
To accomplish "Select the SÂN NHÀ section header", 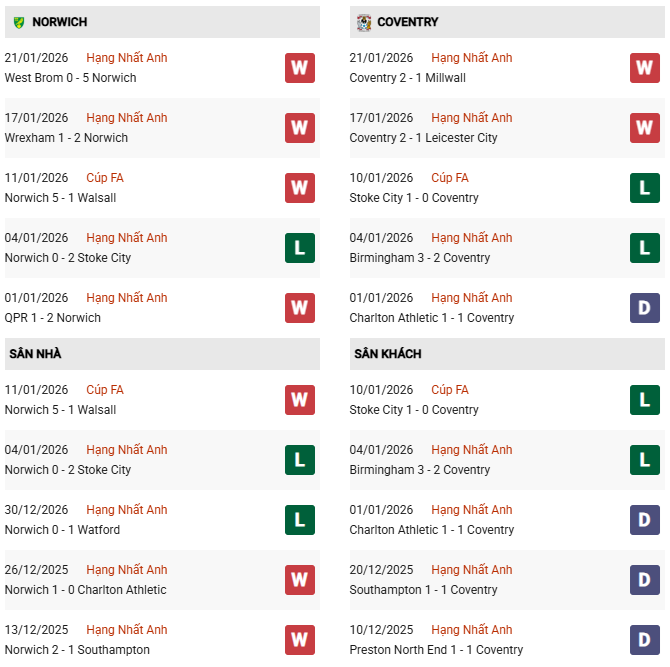I will coord(38,354).
